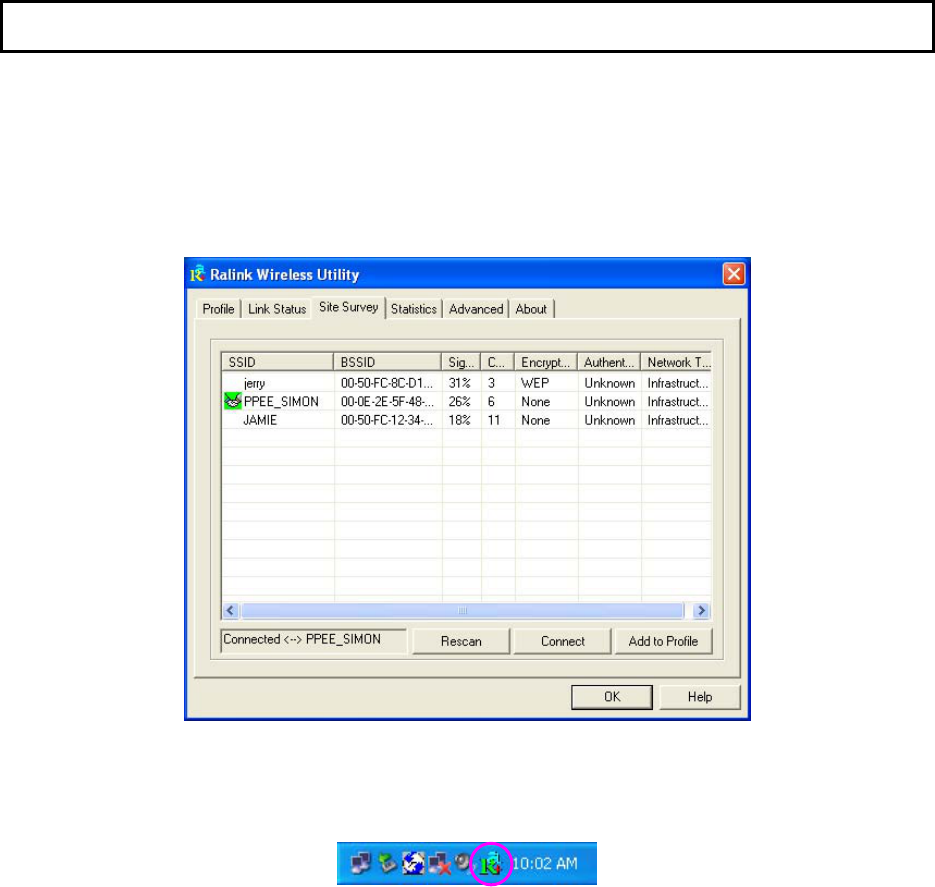
Task: Click the Connected <--> PPEE_SIMON status field
Action: pyautogui.click(x=314, y=640)
